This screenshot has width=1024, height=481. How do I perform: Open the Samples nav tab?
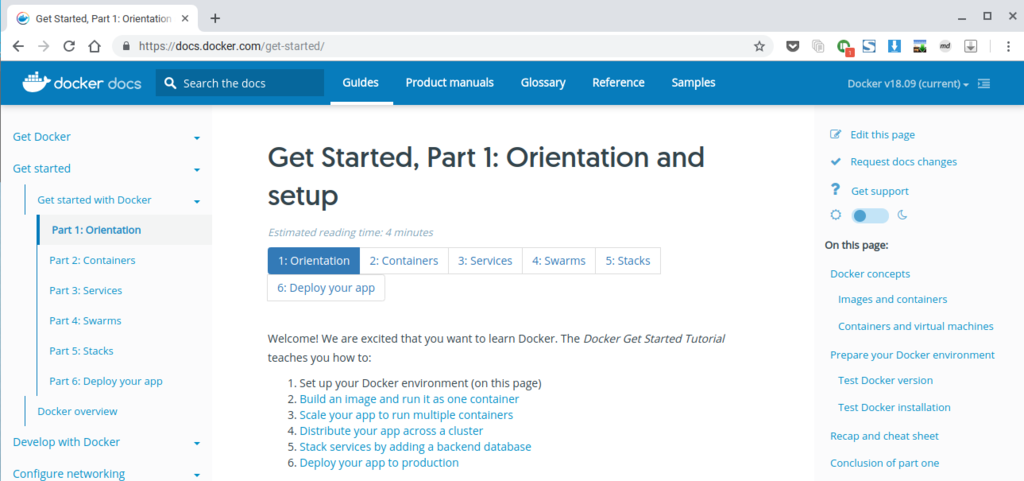click(693, 83)
